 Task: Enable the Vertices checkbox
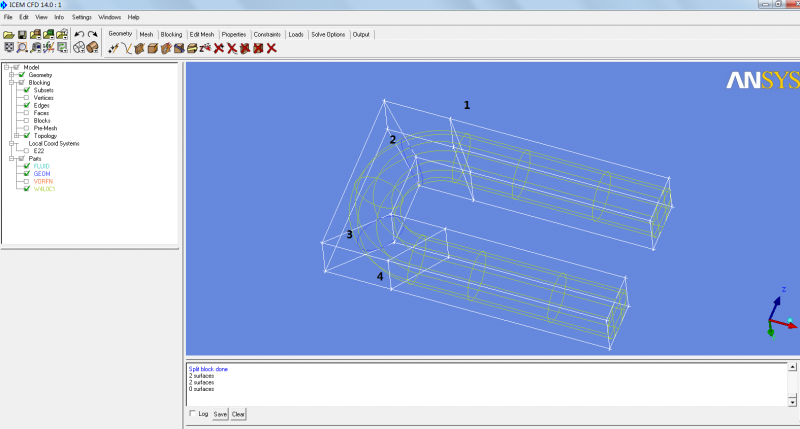click(27, 97)
